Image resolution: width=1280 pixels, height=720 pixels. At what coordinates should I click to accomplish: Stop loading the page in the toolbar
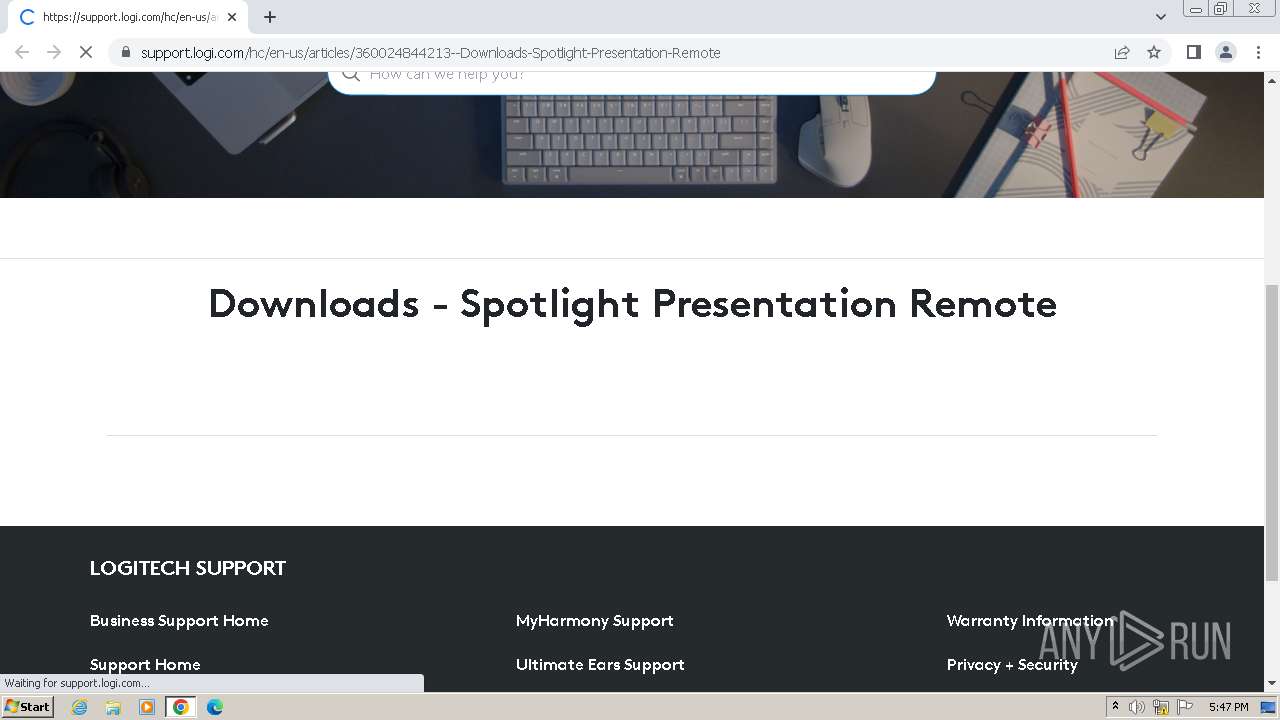point(86,52)
